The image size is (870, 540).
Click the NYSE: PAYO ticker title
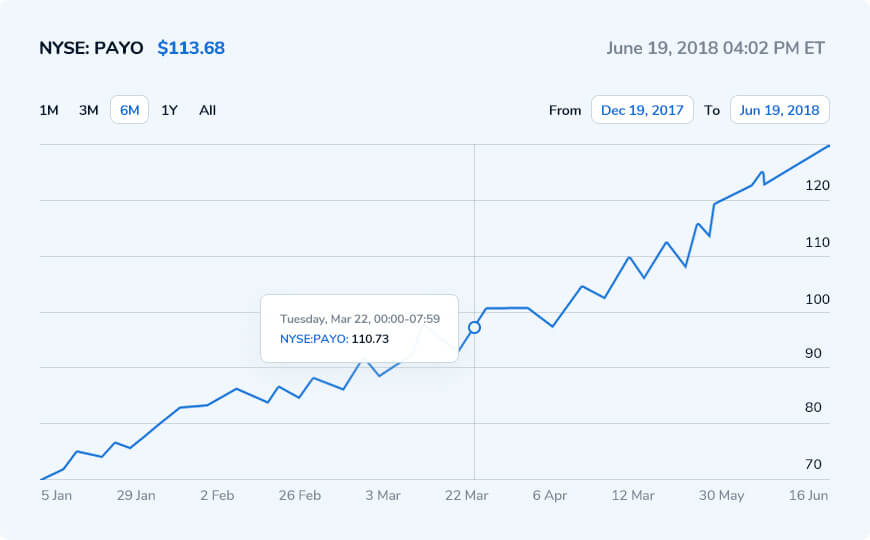point(91,48)
